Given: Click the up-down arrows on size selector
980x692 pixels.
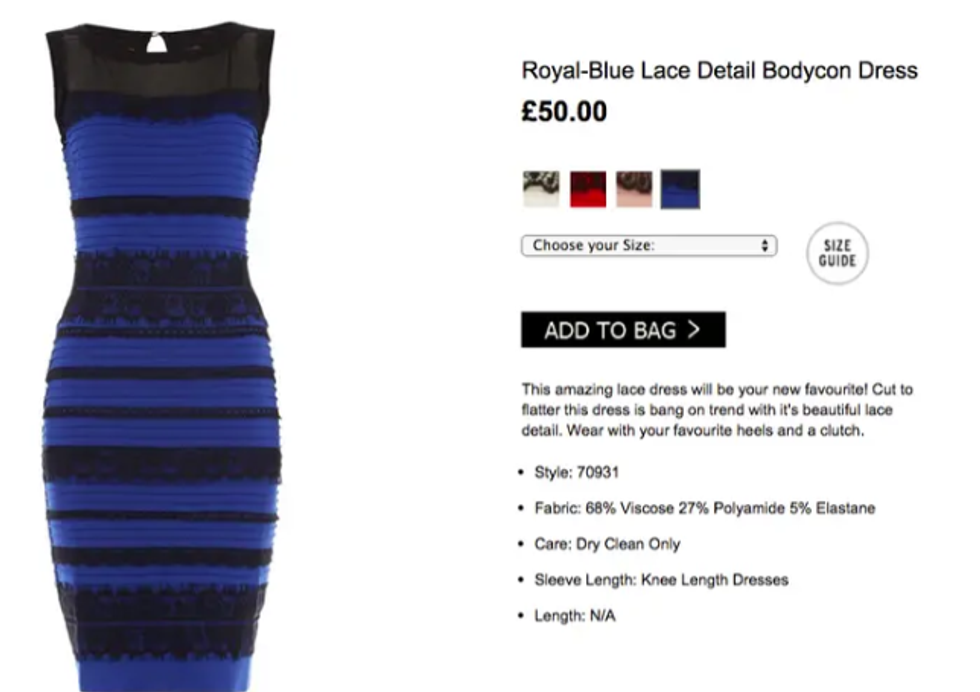Looking at the screenshot, I should [764, 246].
